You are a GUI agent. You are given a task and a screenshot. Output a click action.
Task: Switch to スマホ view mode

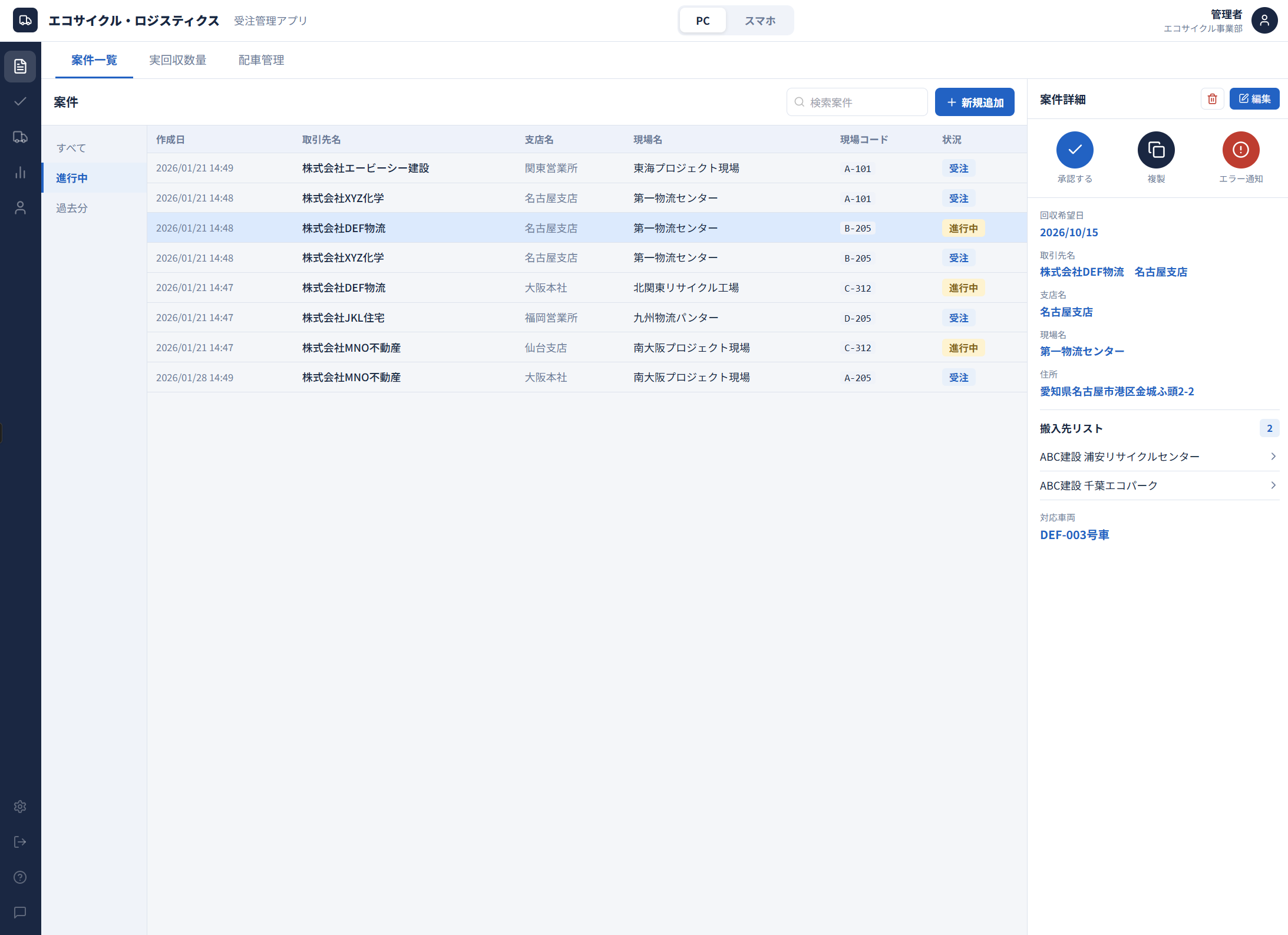760,21
